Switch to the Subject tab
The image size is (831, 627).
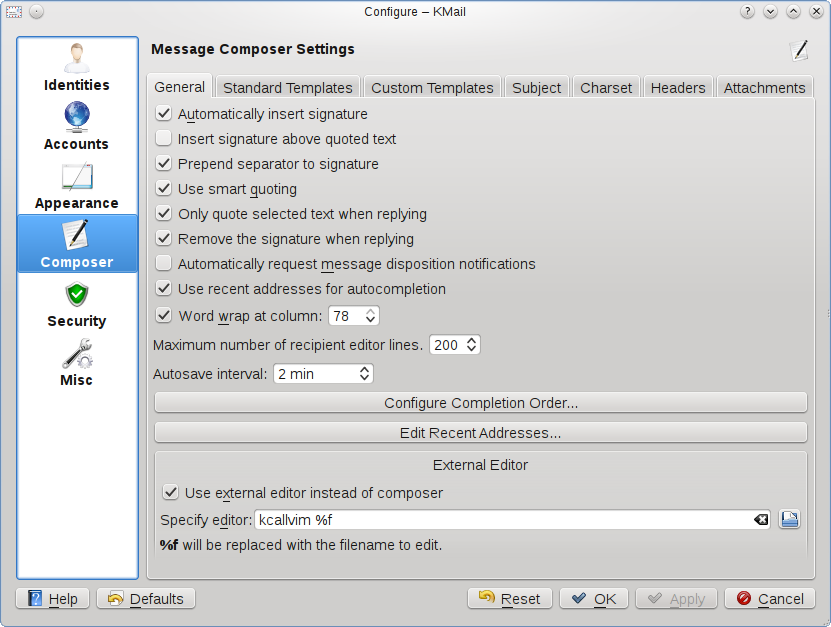[536, 87]
